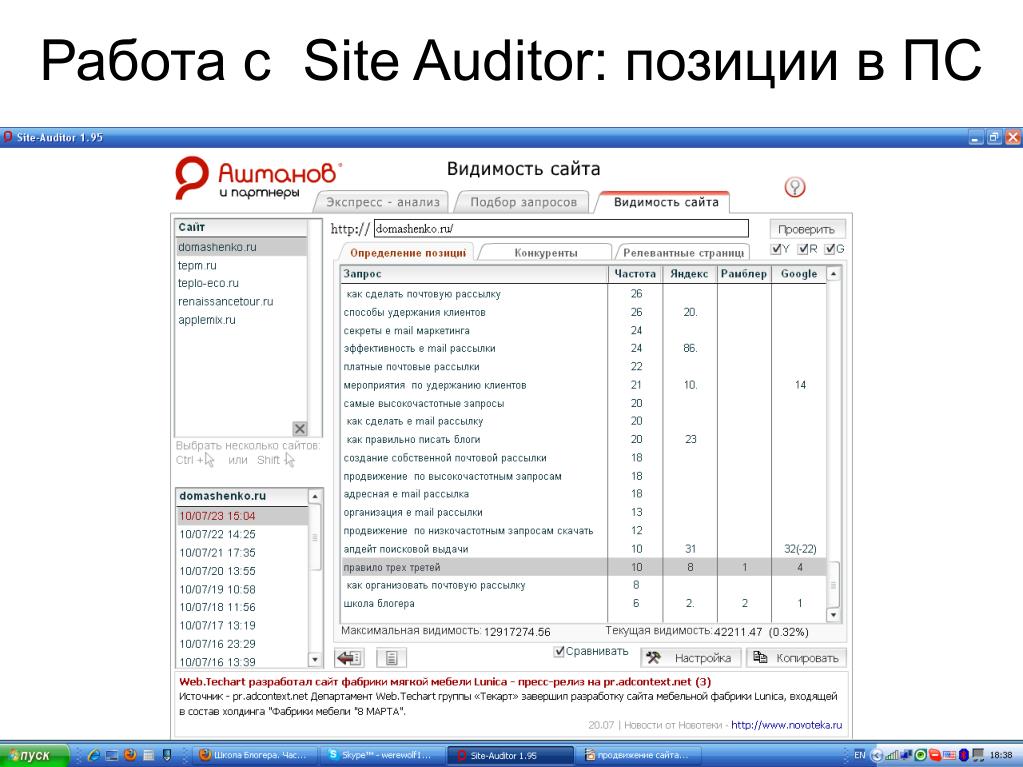Click the EN language indicator

pyautogui.click(x=860, y=755)
